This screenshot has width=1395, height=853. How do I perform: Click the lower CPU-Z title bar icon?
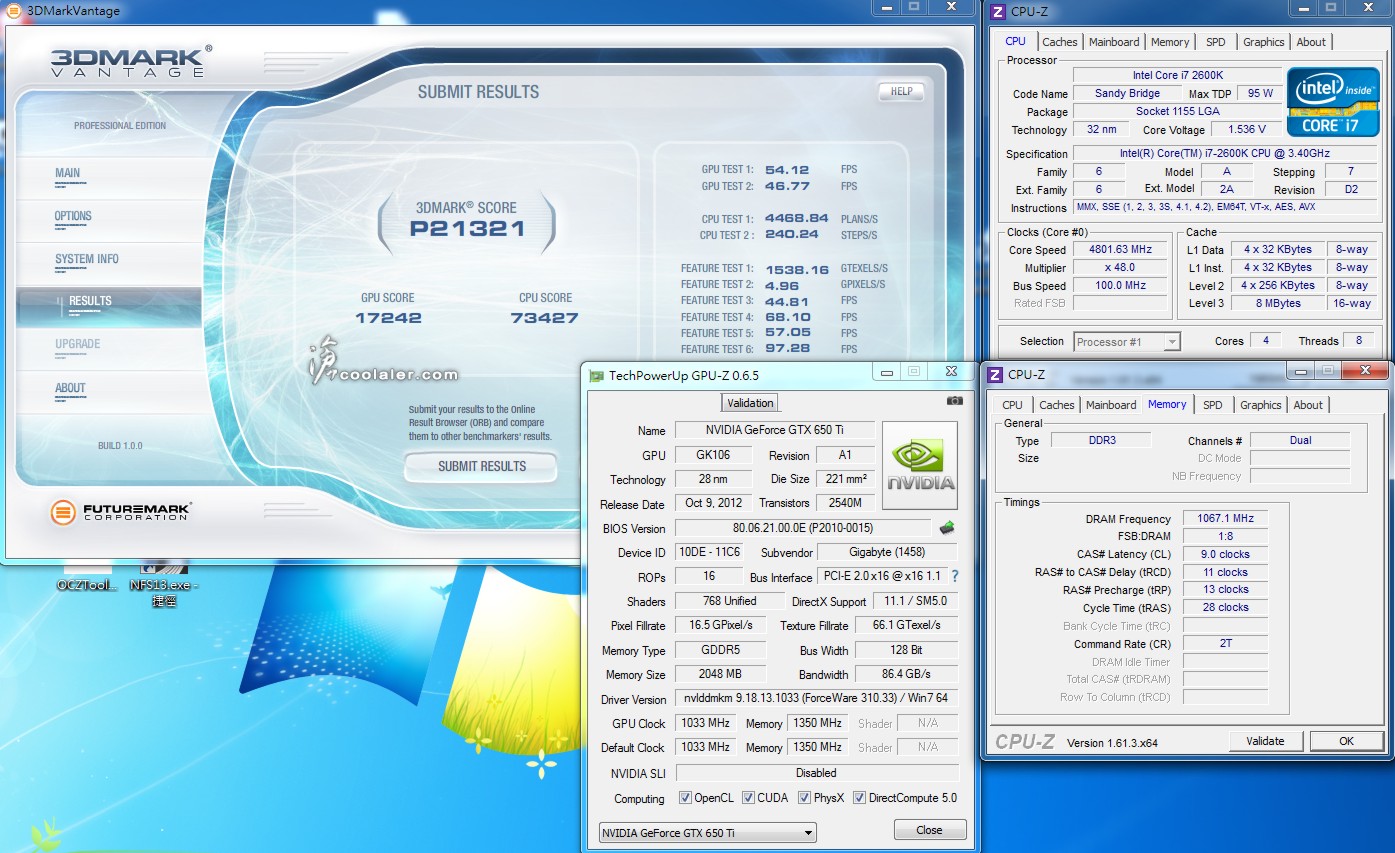[x=995, y=375]
